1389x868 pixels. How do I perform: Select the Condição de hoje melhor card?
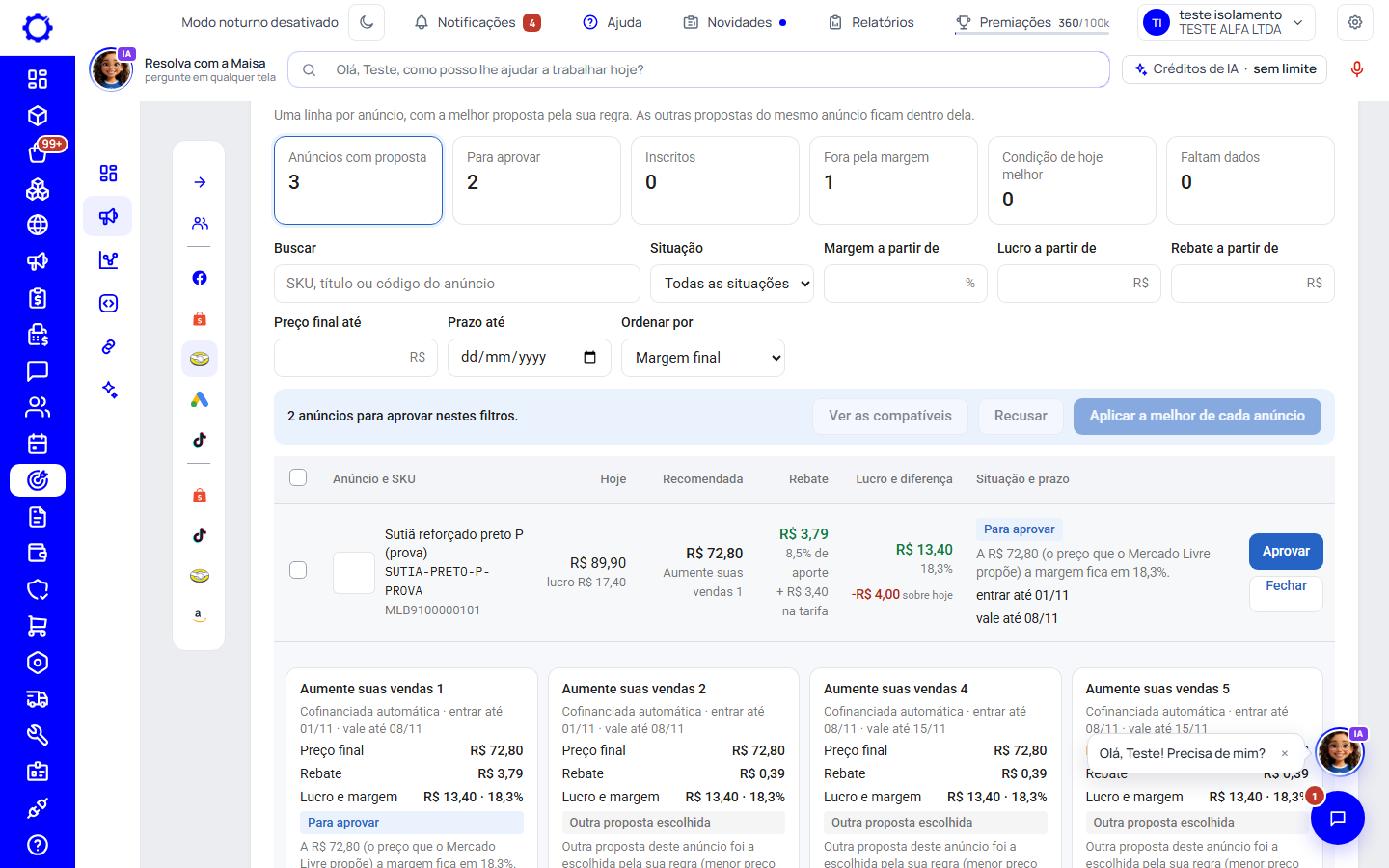coord(1072,180)
